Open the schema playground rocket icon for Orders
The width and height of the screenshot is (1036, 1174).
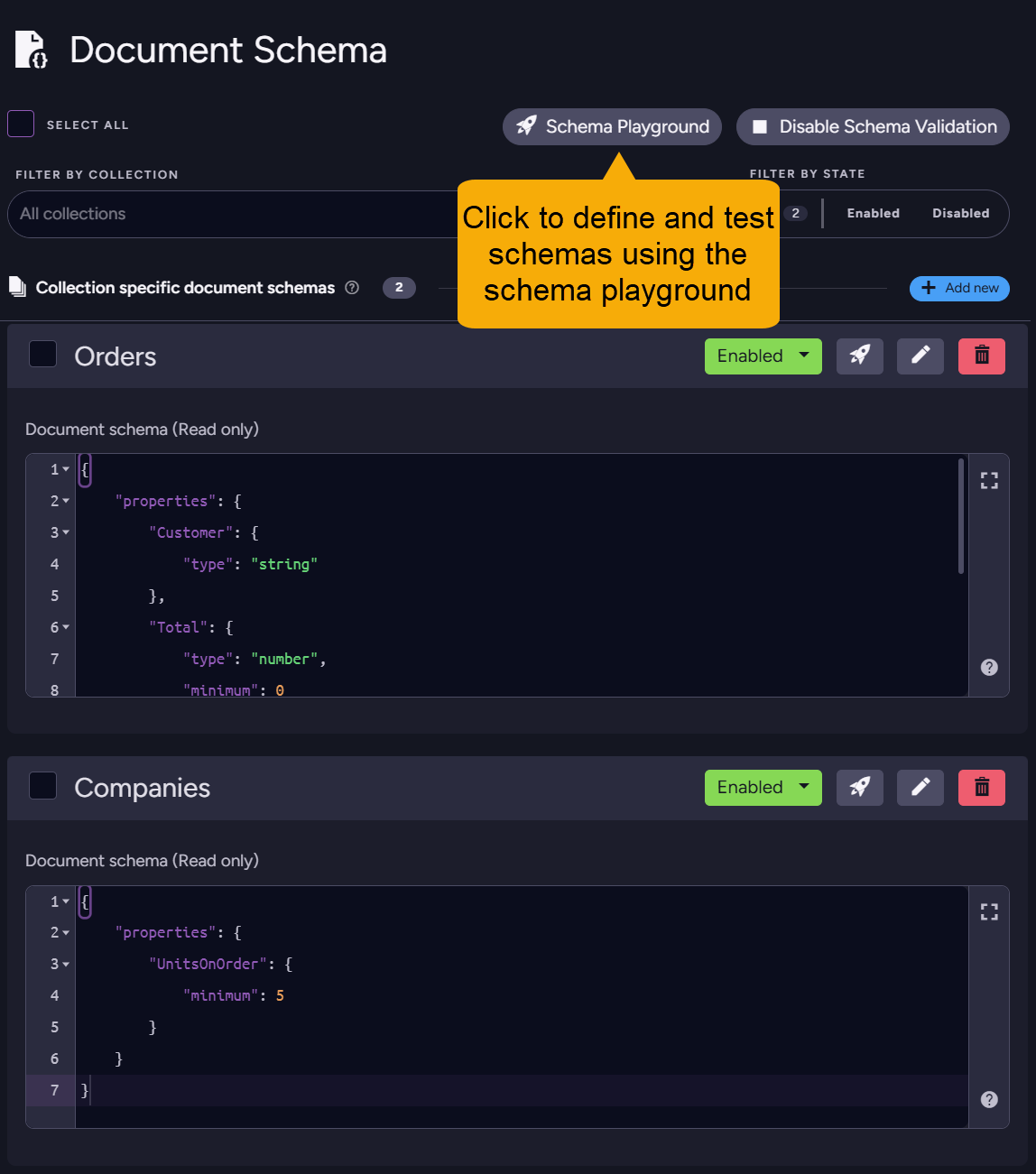pyautogui.click(x=859, y=356)
